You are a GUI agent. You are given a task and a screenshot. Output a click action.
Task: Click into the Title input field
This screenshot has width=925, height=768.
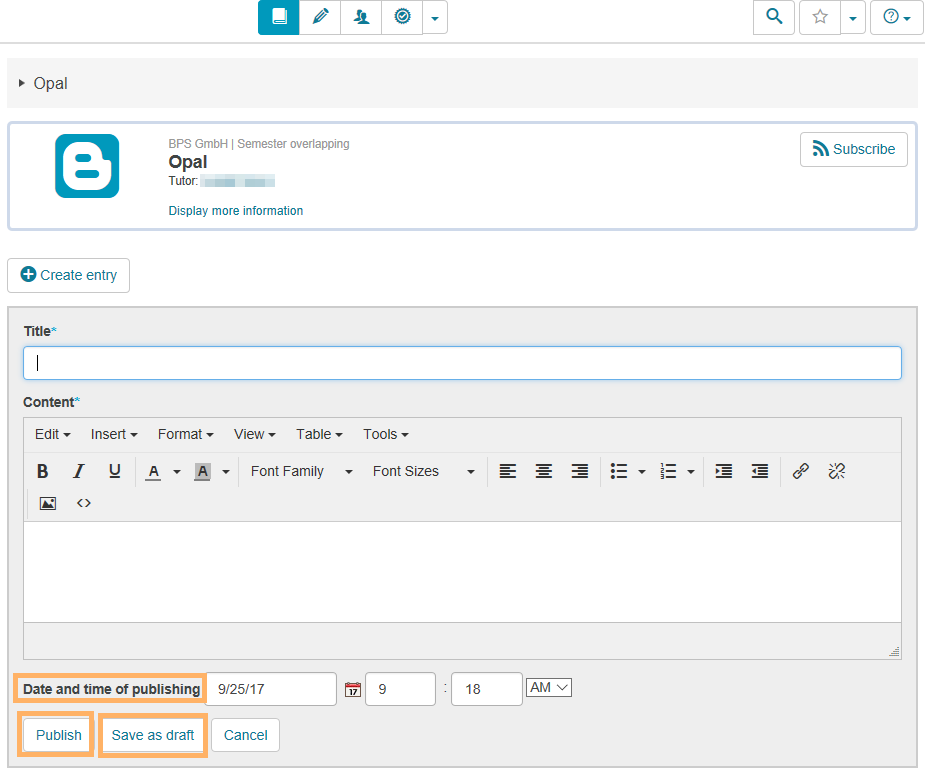462,363
